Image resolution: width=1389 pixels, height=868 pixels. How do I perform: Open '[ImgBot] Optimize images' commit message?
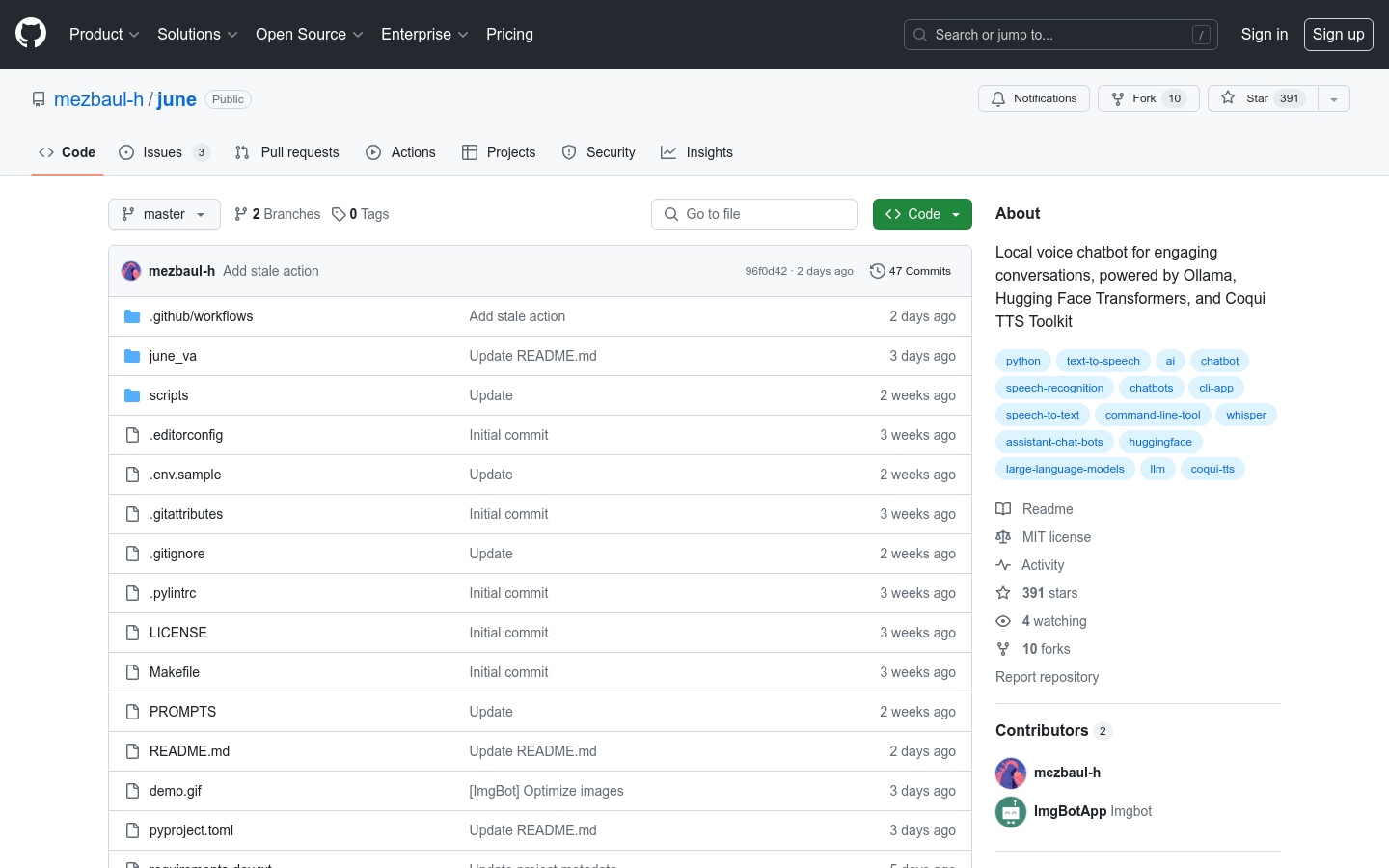tap(546, 791)
